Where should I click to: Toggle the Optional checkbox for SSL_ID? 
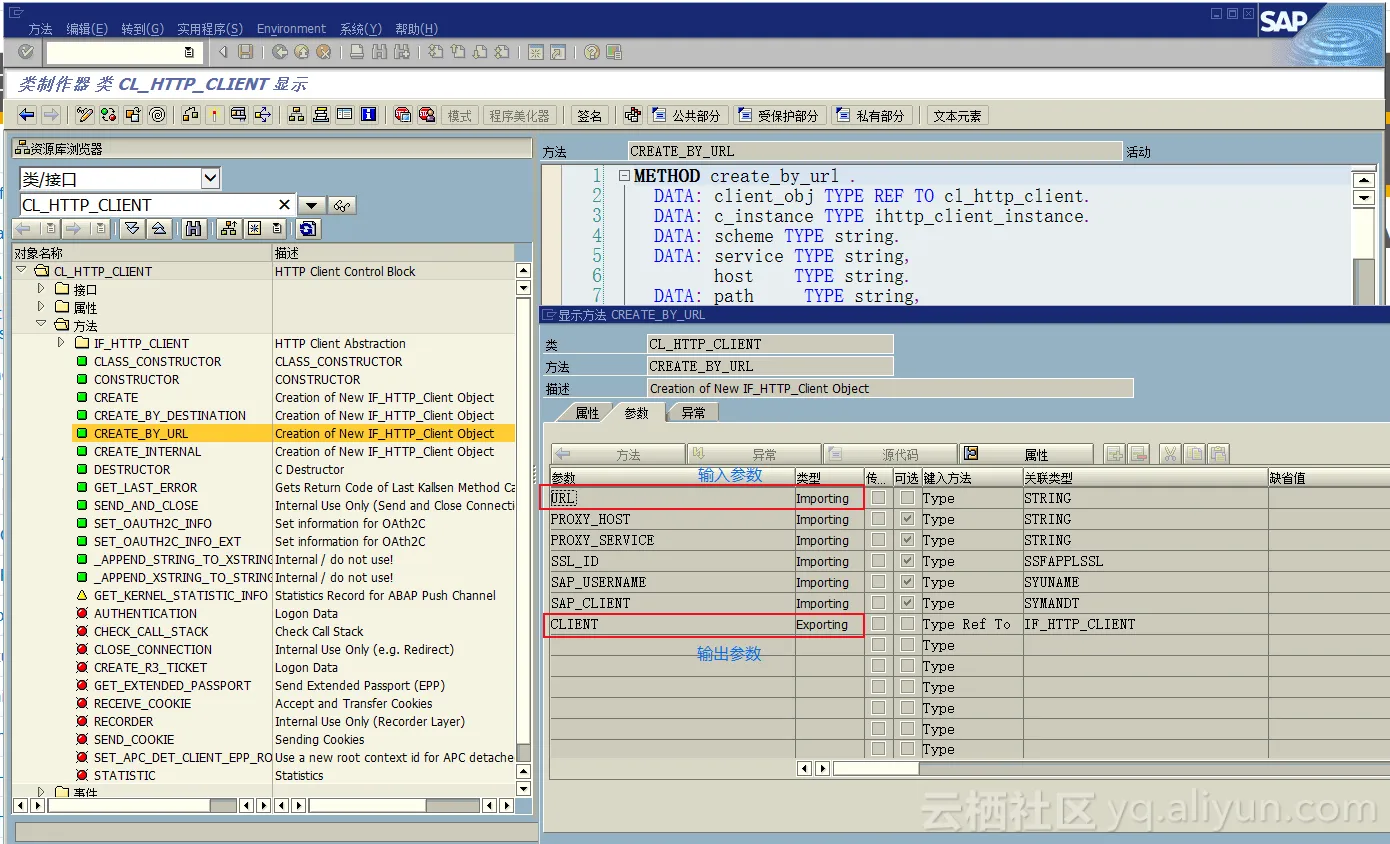click(x=907, y=561)
